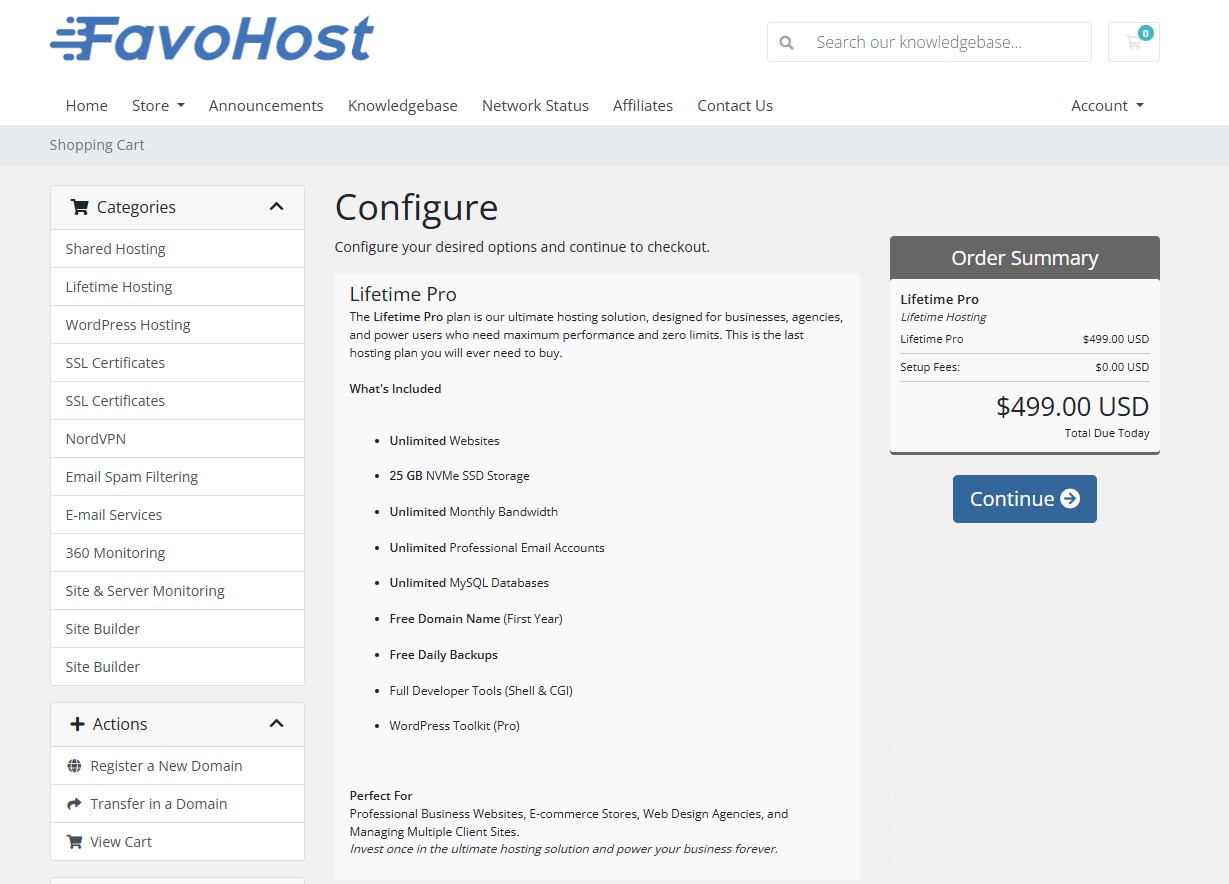Click the search magnifier icon
Viewport: 1229px width, 884px height.
click(x=787, y=42)
